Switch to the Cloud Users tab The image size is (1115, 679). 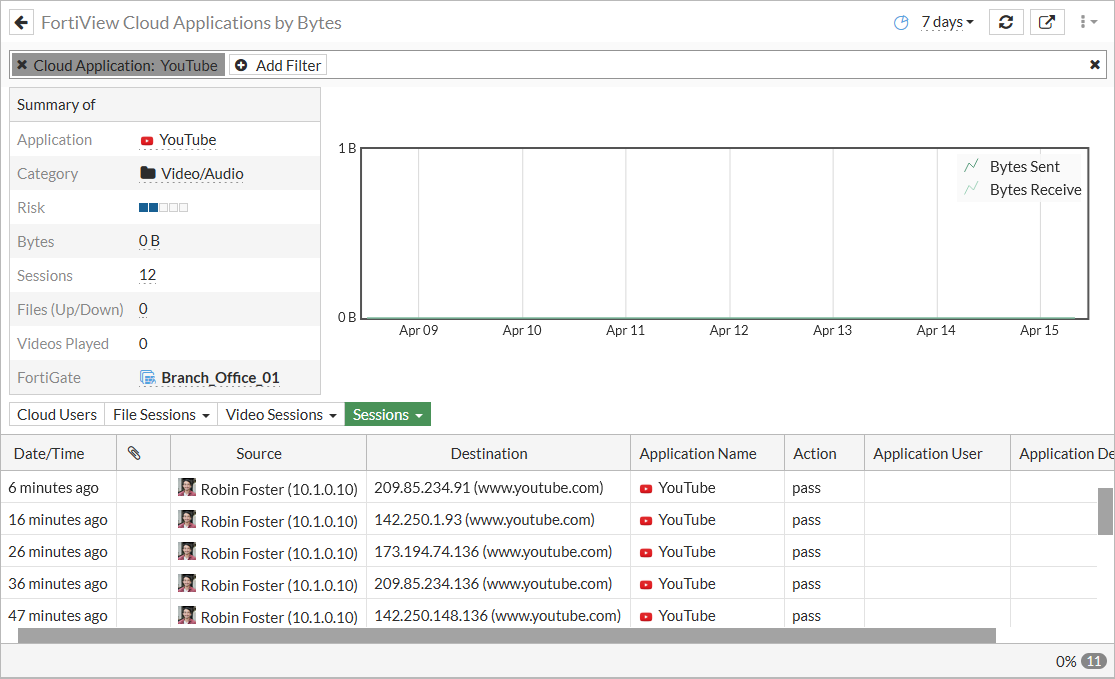[57, 415]
